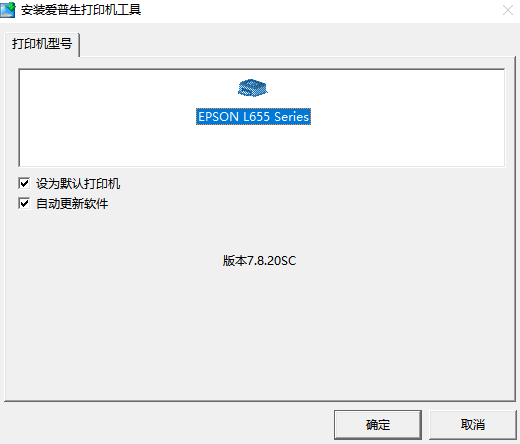520x444 pixels.
Task: Select the EPSON L655 Series printer icon
Action: pos(253,88)
